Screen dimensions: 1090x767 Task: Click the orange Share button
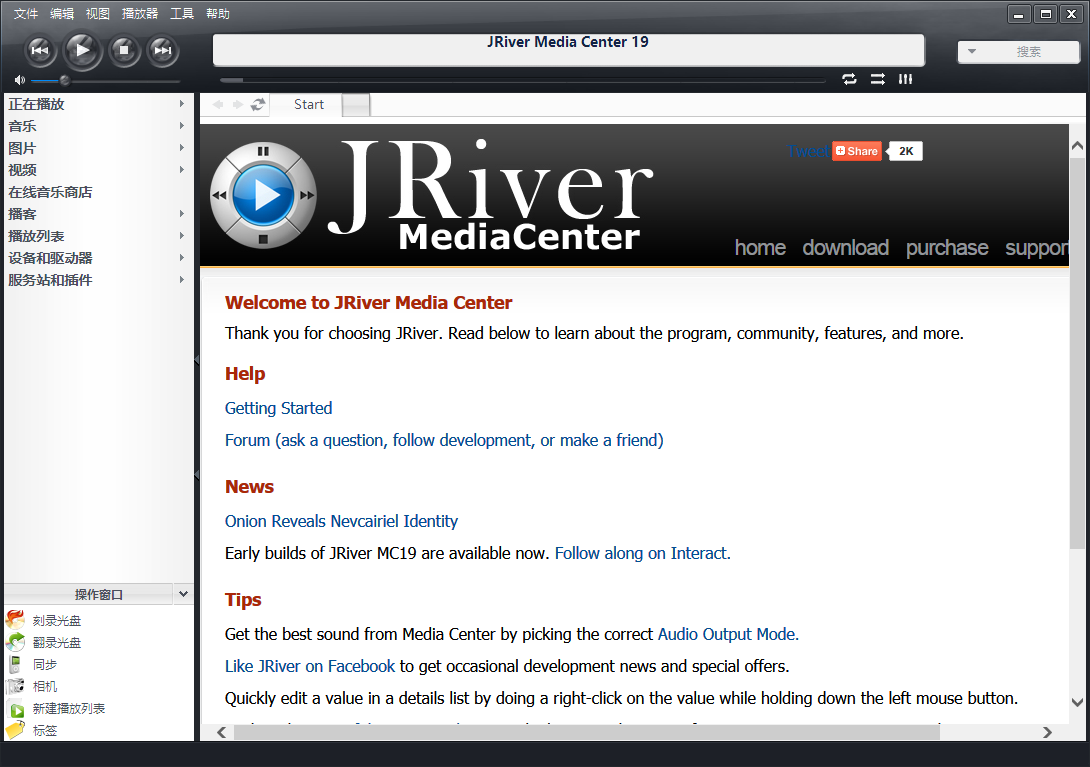(856, 151)
